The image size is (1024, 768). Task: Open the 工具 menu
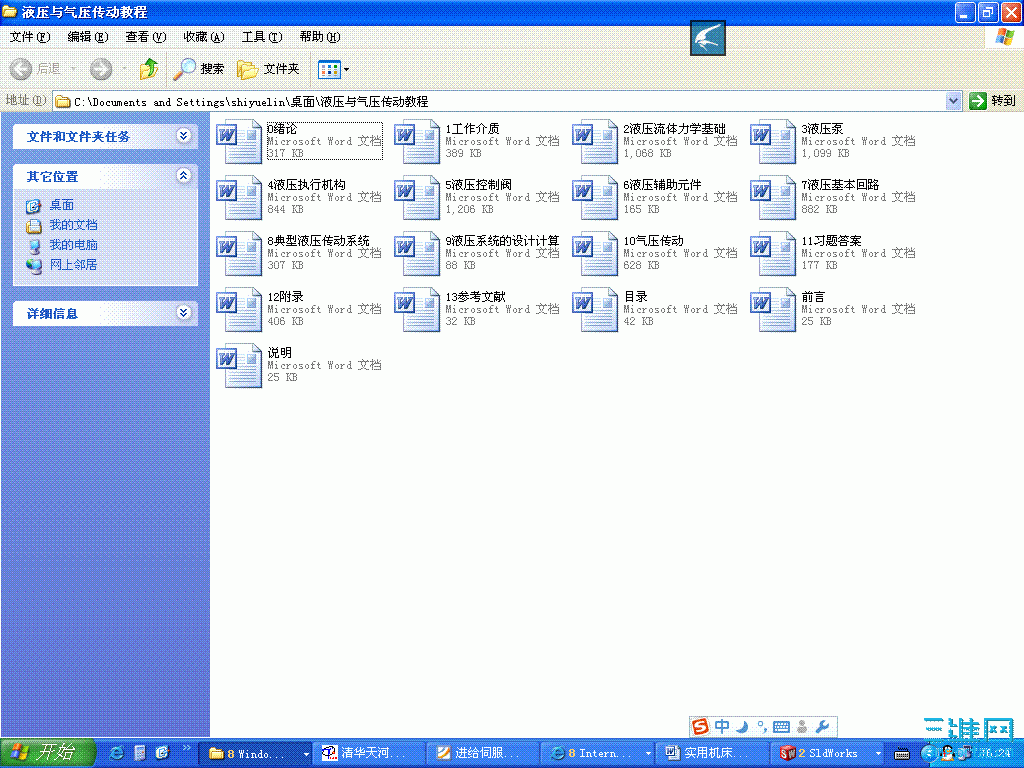[x=261, y=37]
